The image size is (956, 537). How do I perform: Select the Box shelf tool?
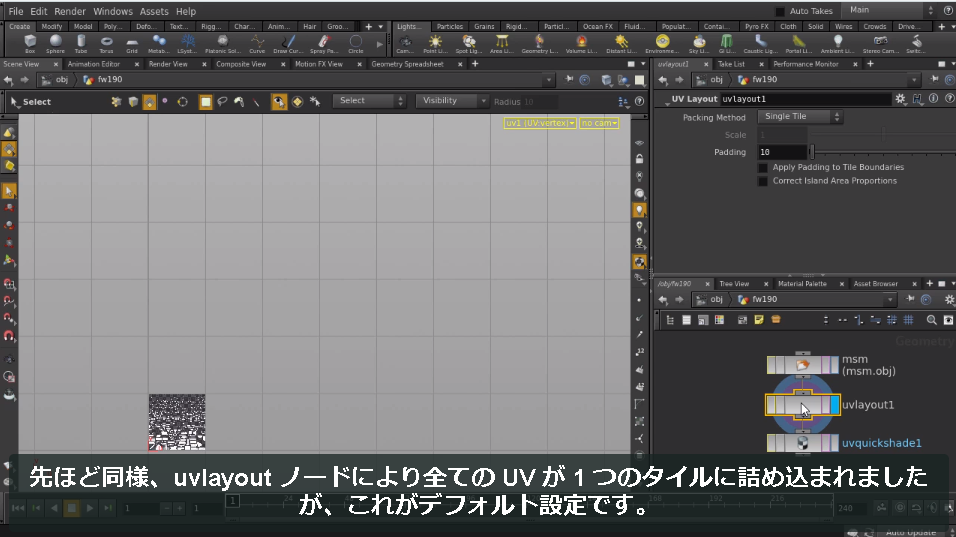pyautogui.click(x=30, y=43)
